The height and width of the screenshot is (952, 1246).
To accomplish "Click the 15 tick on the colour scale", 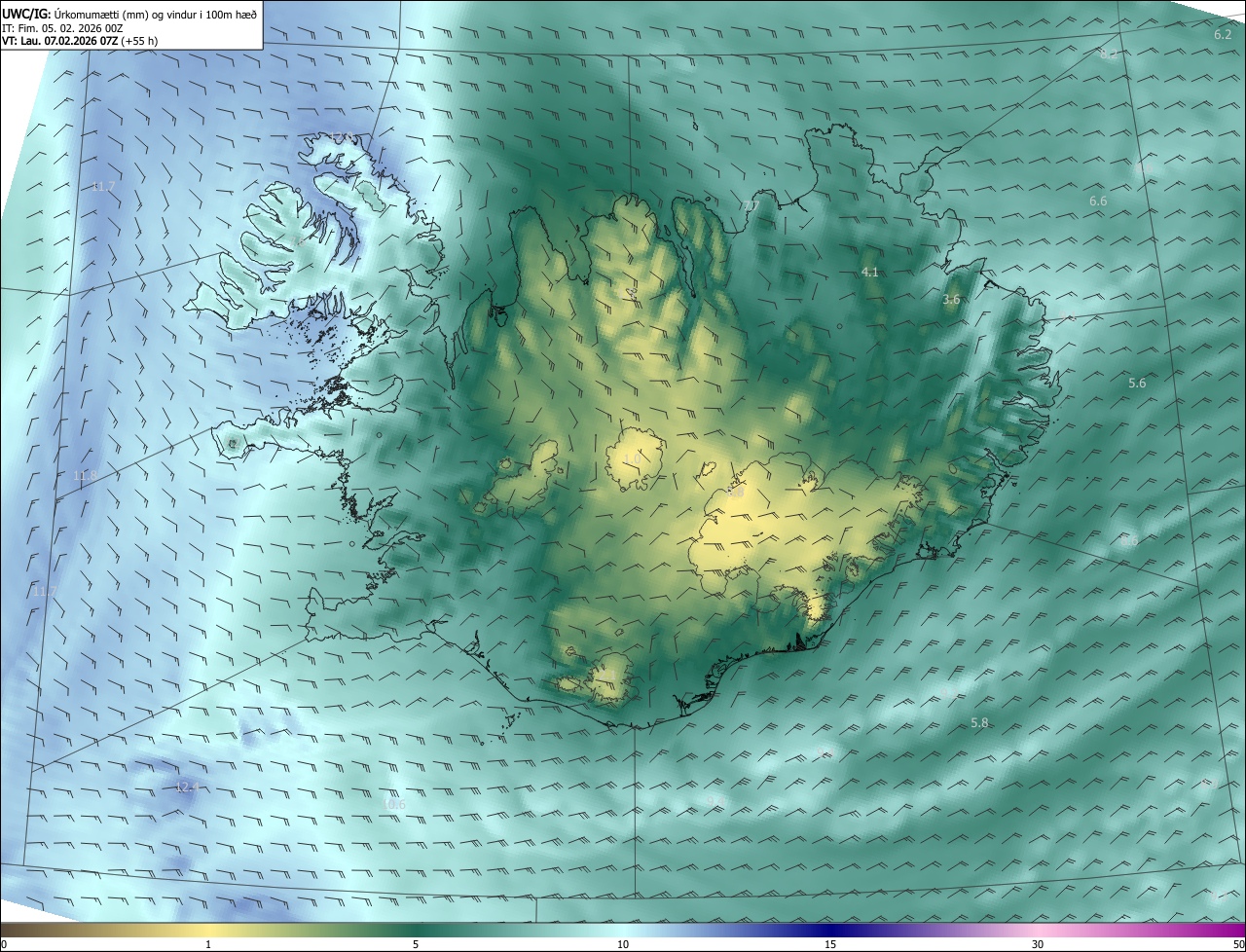I will coord(830,944).
